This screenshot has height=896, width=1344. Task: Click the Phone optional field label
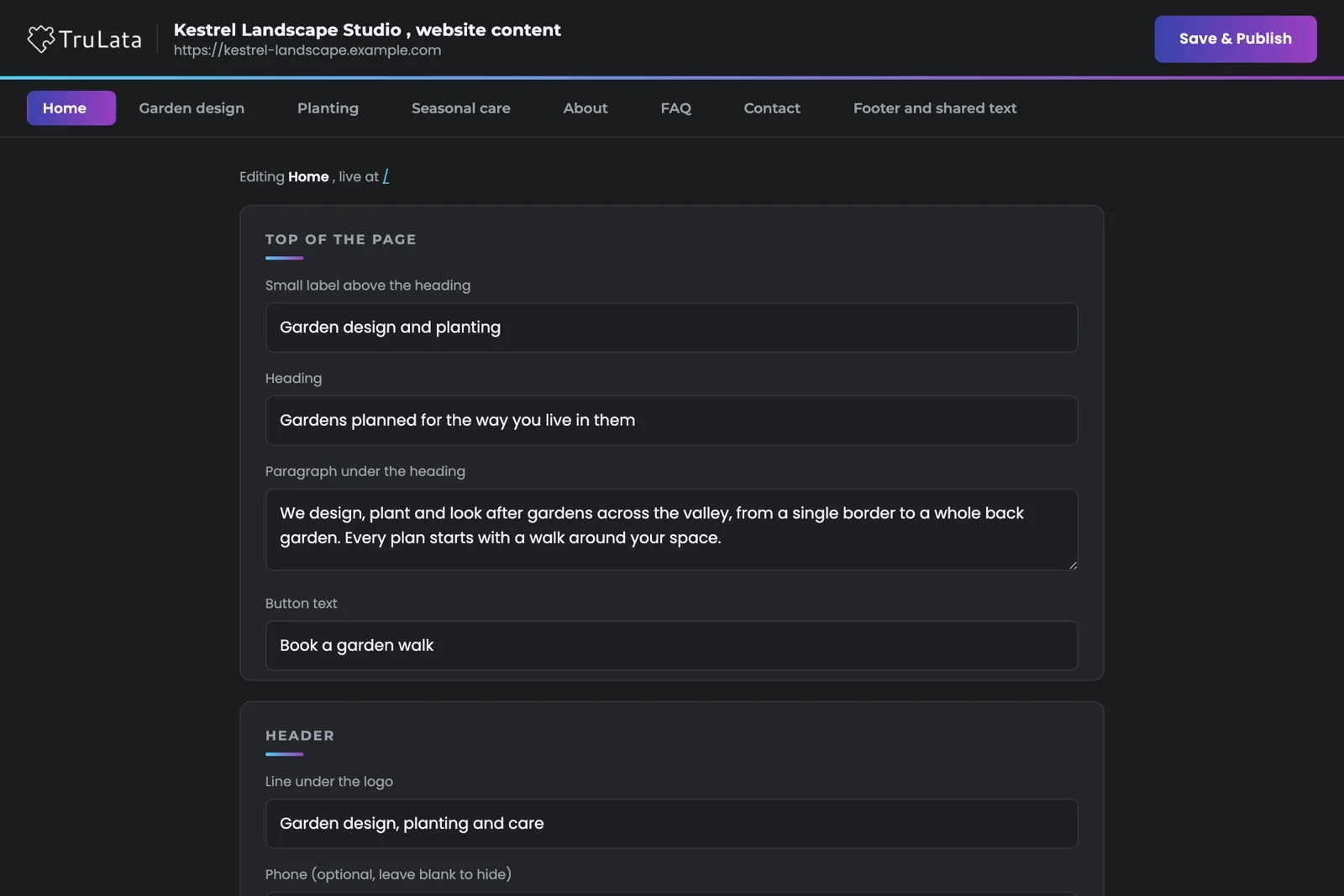point(388,874)
